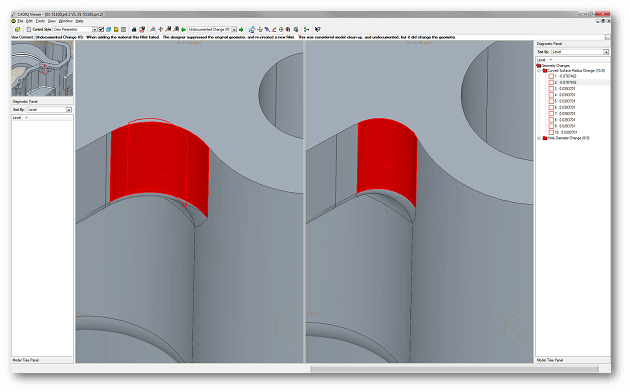Click the model overview thumbnail
Viewport: 630px width, 392px height.
pyautogui.click(x=42, y=68)
